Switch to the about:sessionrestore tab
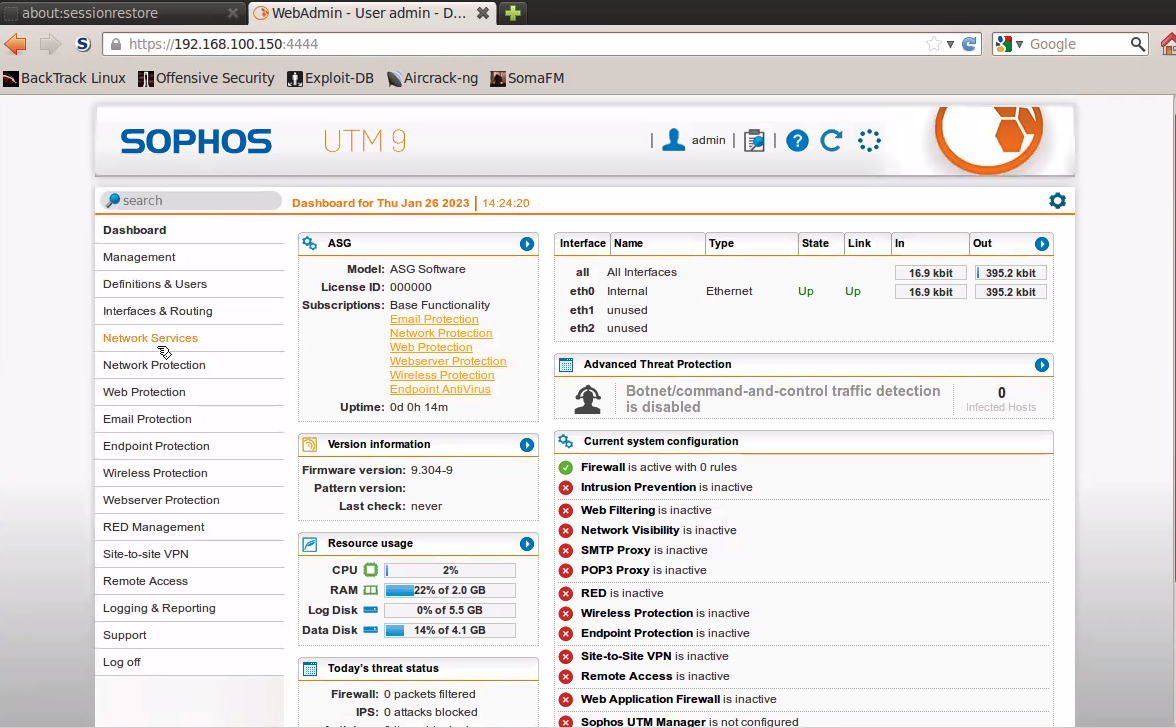Viewport: 1176px width, 728px height. point(122,13)
